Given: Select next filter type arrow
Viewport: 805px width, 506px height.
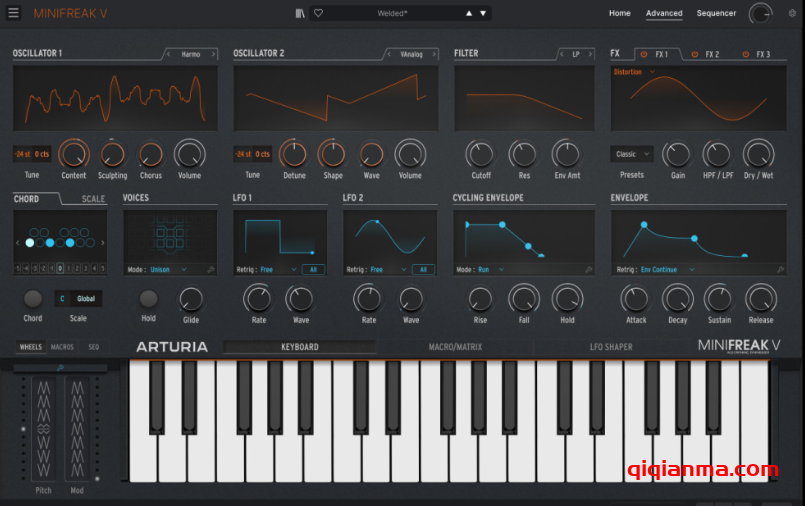Looking at the screenshot, I should pos(590,54).
